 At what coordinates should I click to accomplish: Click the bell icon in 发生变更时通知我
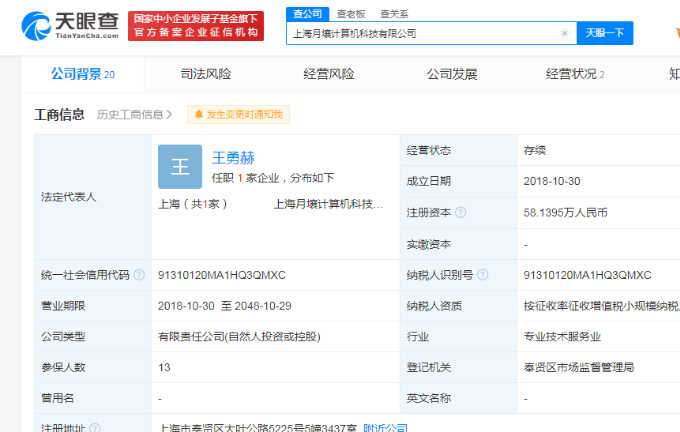(x=199, y=115)
